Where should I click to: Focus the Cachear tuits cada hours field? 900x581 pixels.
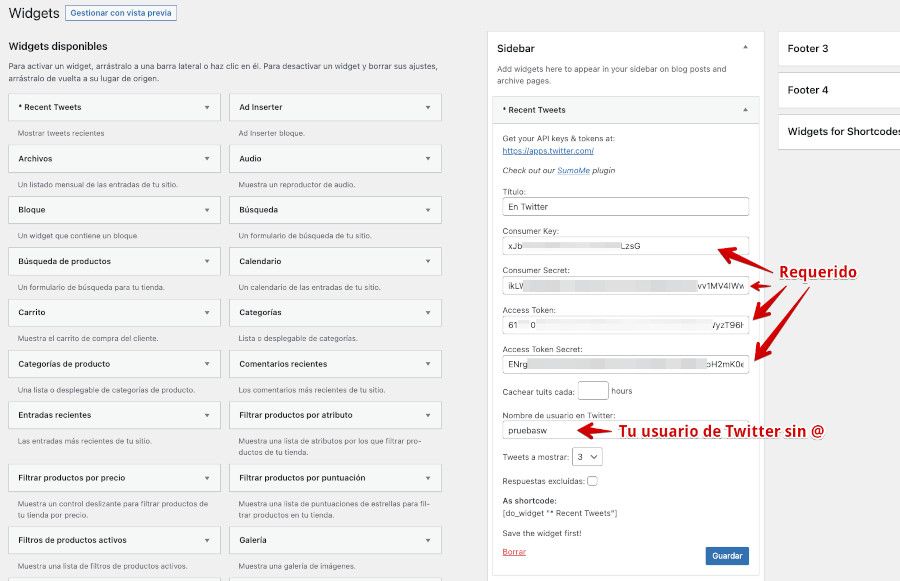click(x=593, y=390)
